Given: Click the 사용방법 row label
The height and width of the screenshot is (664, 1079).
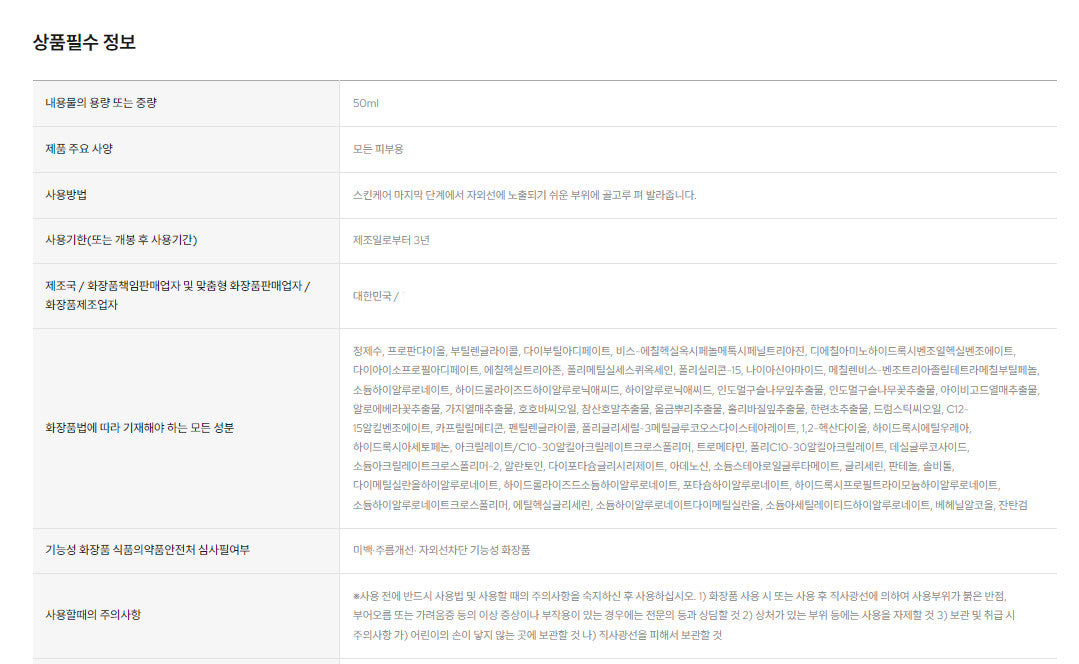Looking at the screenshot, I should (x=66, y=195).
